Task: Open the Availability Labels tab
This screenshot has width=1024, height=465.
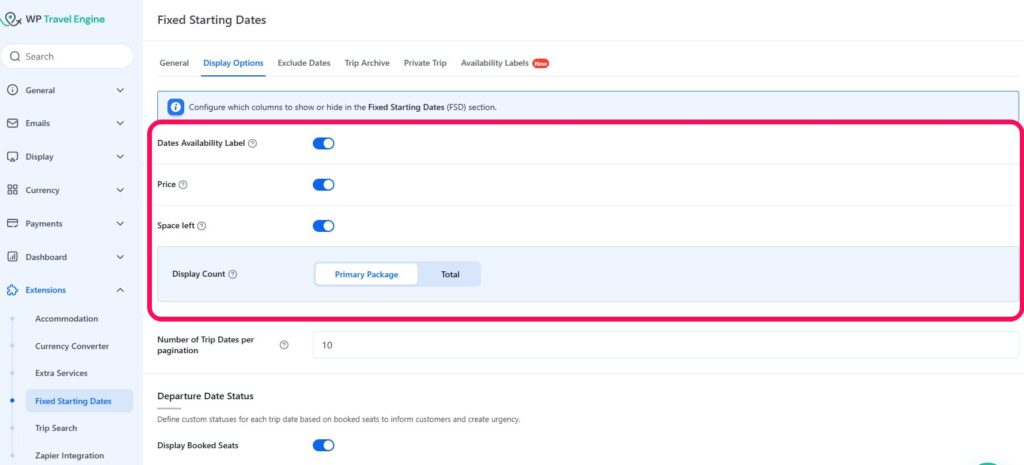Action: (x=495, y=63)
